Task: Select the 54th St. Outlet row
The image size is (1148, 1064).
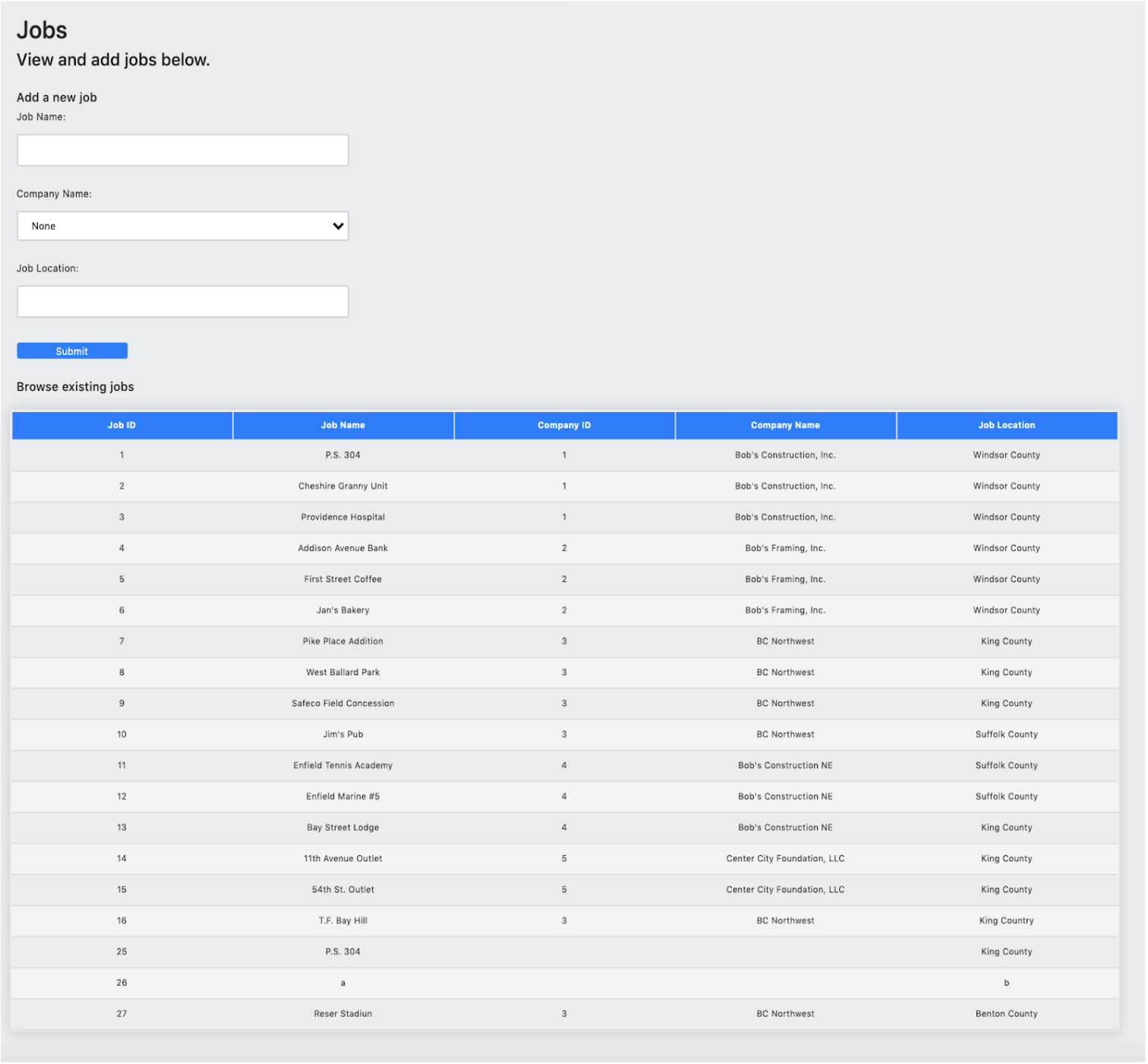Action: coord(342,889)
